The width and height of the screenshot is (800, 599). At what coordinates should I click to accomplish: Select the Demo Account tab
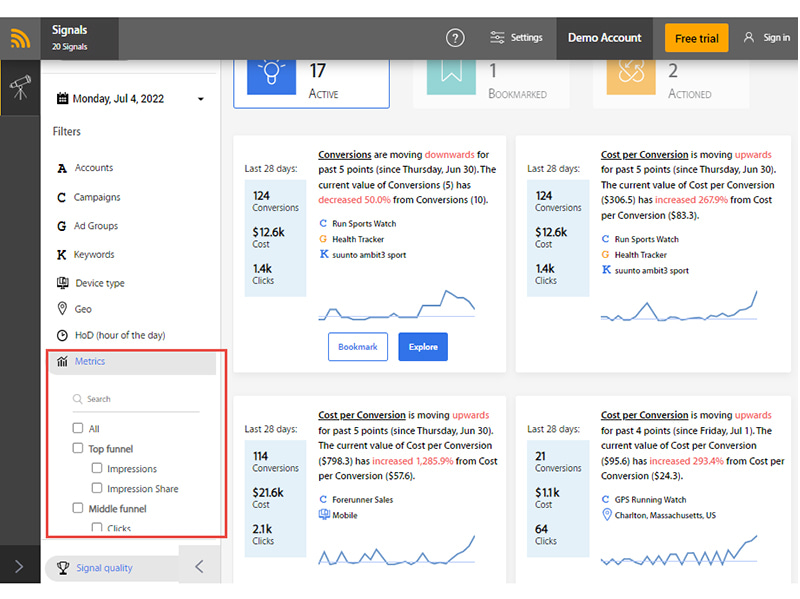605,38
